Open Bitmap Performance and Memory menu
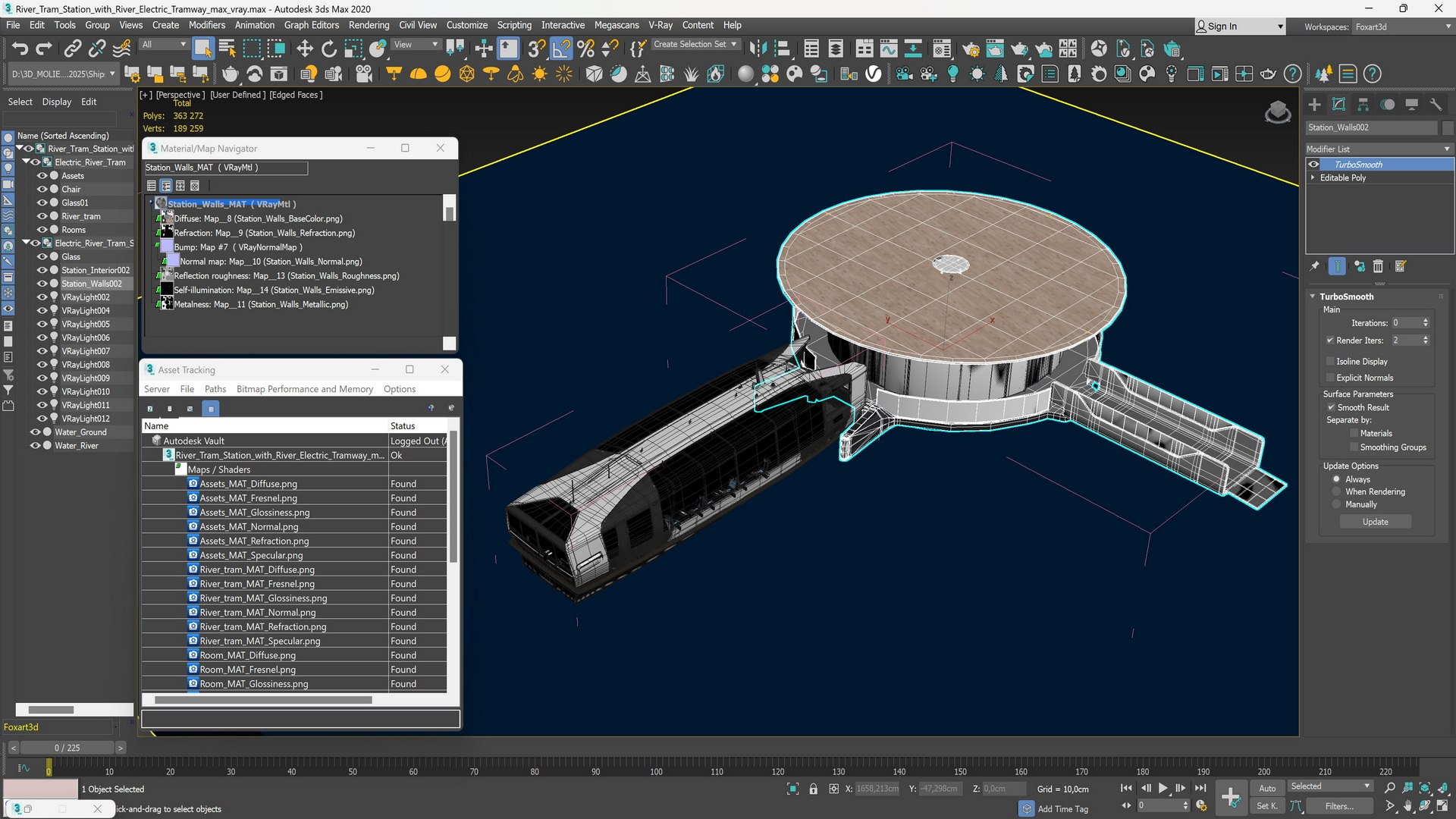This screenshot has height=819, width=1456. tap(305, 389)
